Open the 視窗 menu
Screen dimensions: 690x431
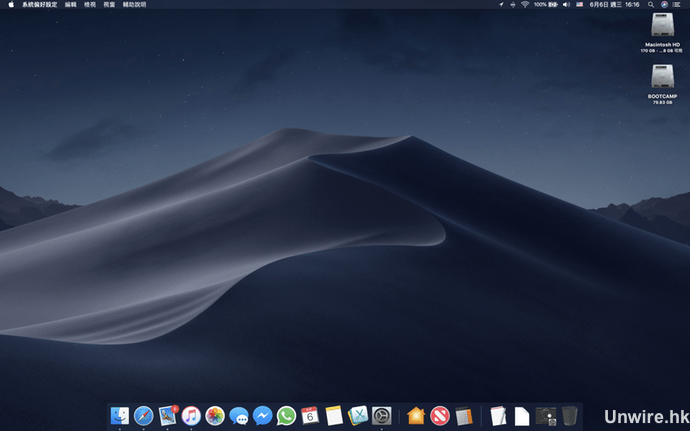[109, 4]
